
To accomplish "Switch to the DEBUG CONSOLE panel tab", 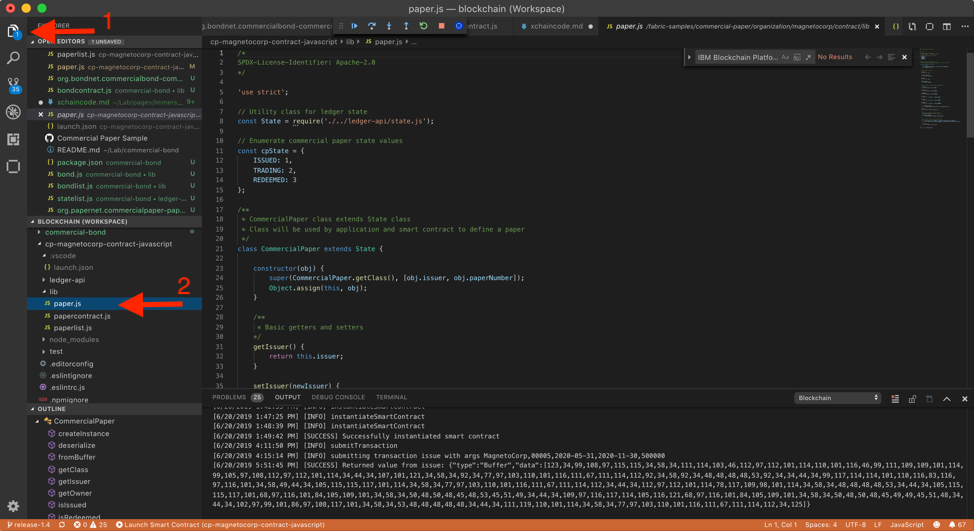I will point(338,397).
